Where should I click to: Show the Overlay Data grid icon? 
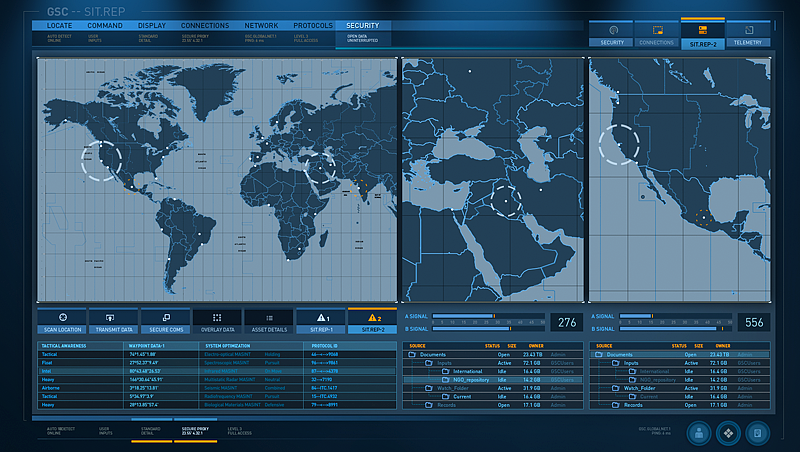pos(217,316)
